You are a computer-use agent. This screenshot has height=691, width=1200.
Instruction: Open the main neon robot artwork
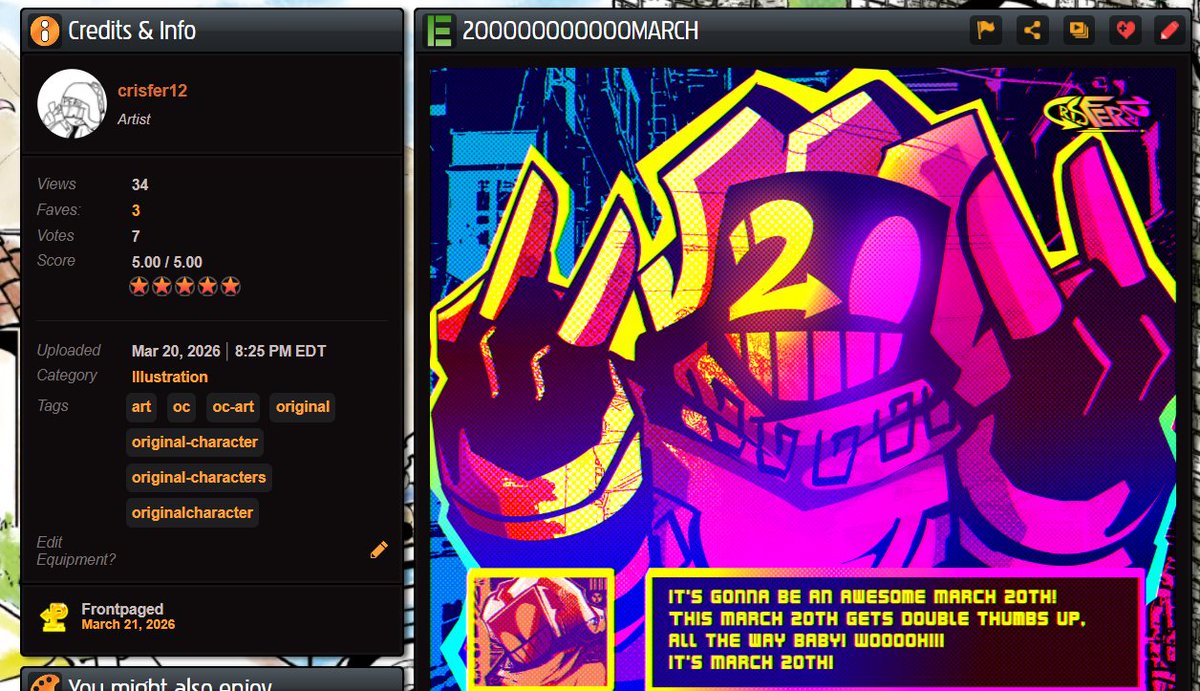coord(803,379)
